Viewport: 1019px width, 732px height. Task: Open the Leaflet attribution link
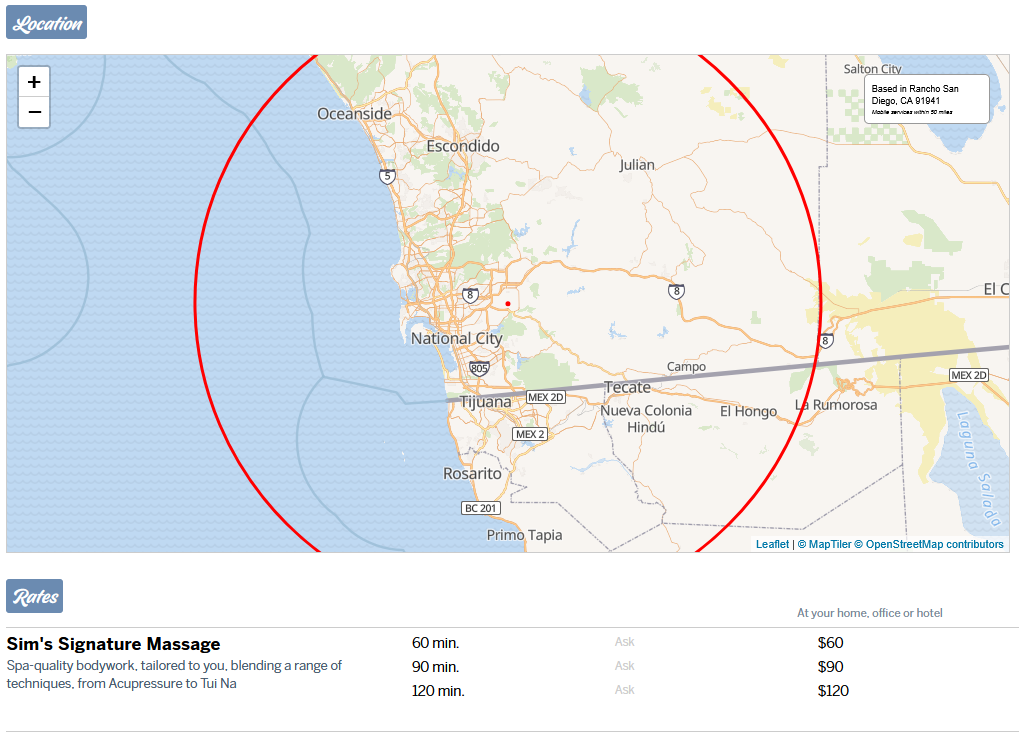[772, 544]
